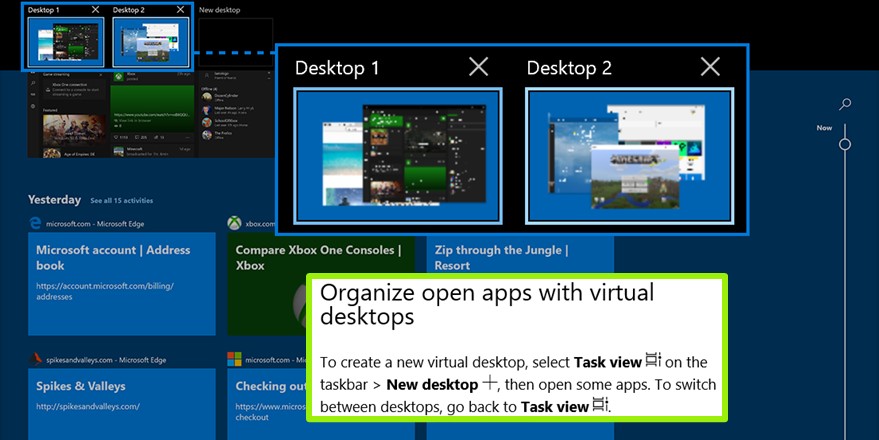879x440 pixels.
Task: Click the Minecraft game icon in feed
Action: tap(119, 151)
